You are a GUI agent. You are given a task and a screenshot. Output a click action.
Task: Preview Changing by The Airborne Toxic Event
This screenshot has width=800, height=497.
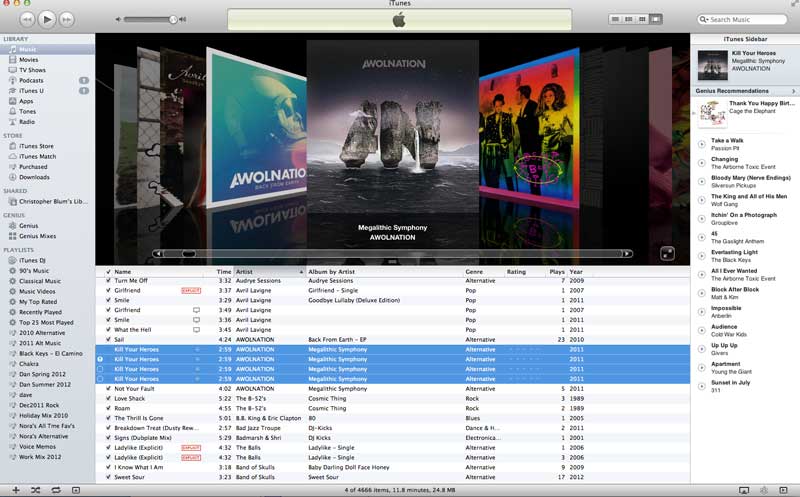702,163
